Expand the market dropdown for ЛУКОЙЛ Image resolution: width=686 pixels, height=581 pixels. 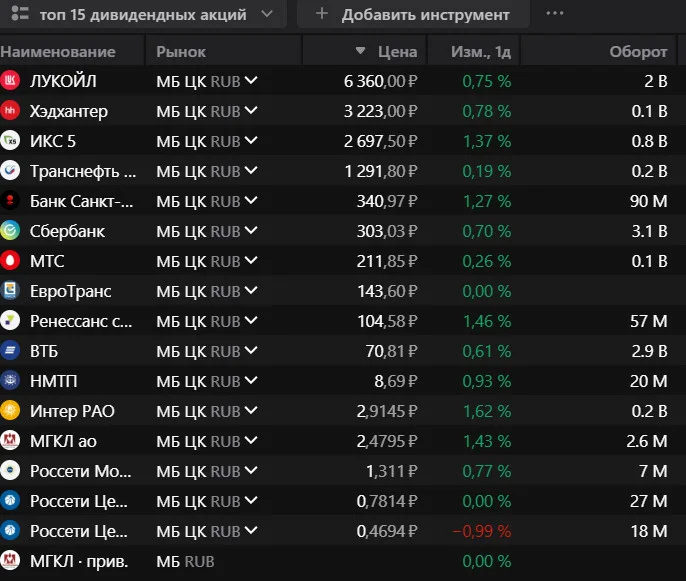[251, 80]
